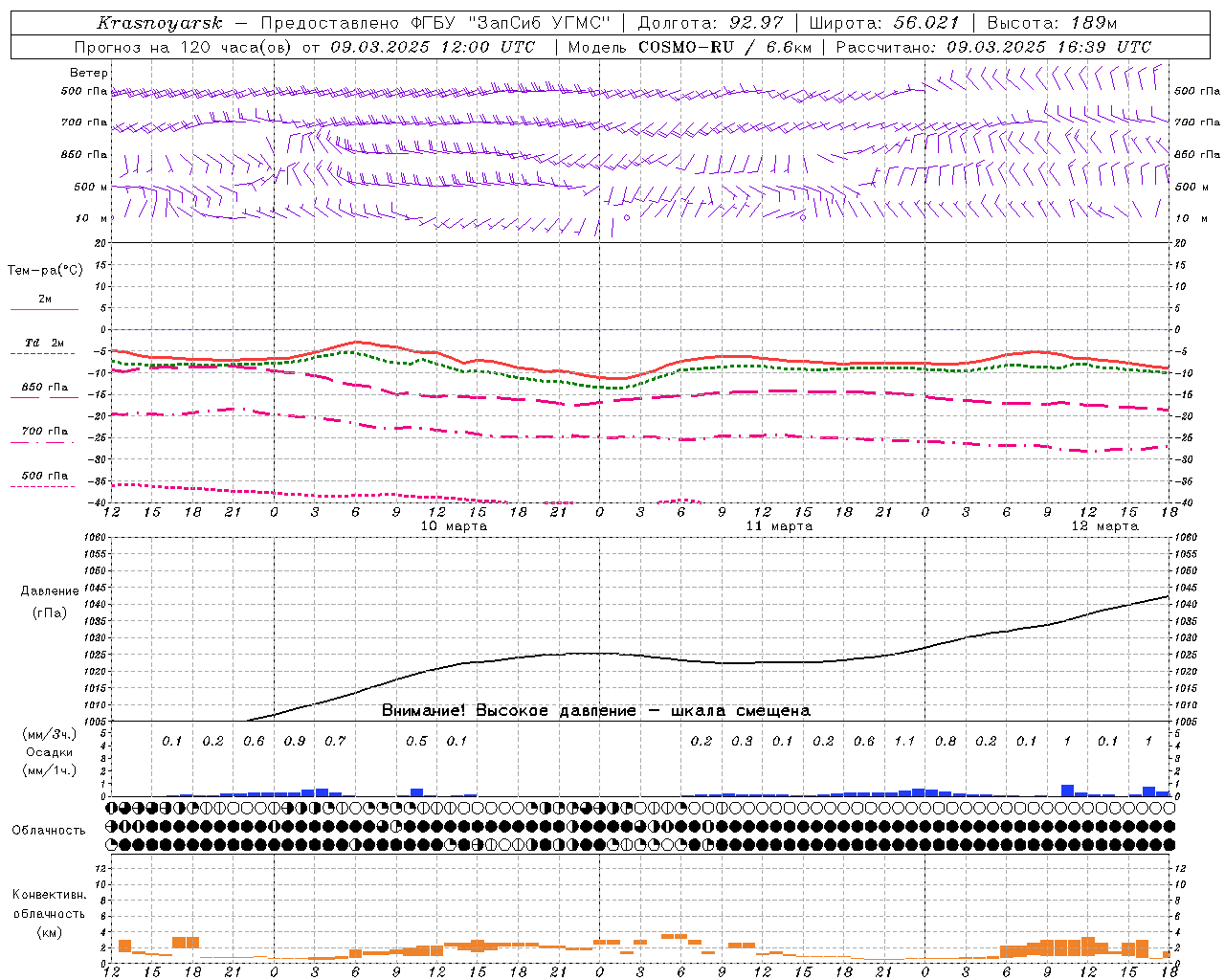Screen dimensions: 1225x980
Task: Select the 0.9 precipitation amount value
Action: (x=295, y=741)
